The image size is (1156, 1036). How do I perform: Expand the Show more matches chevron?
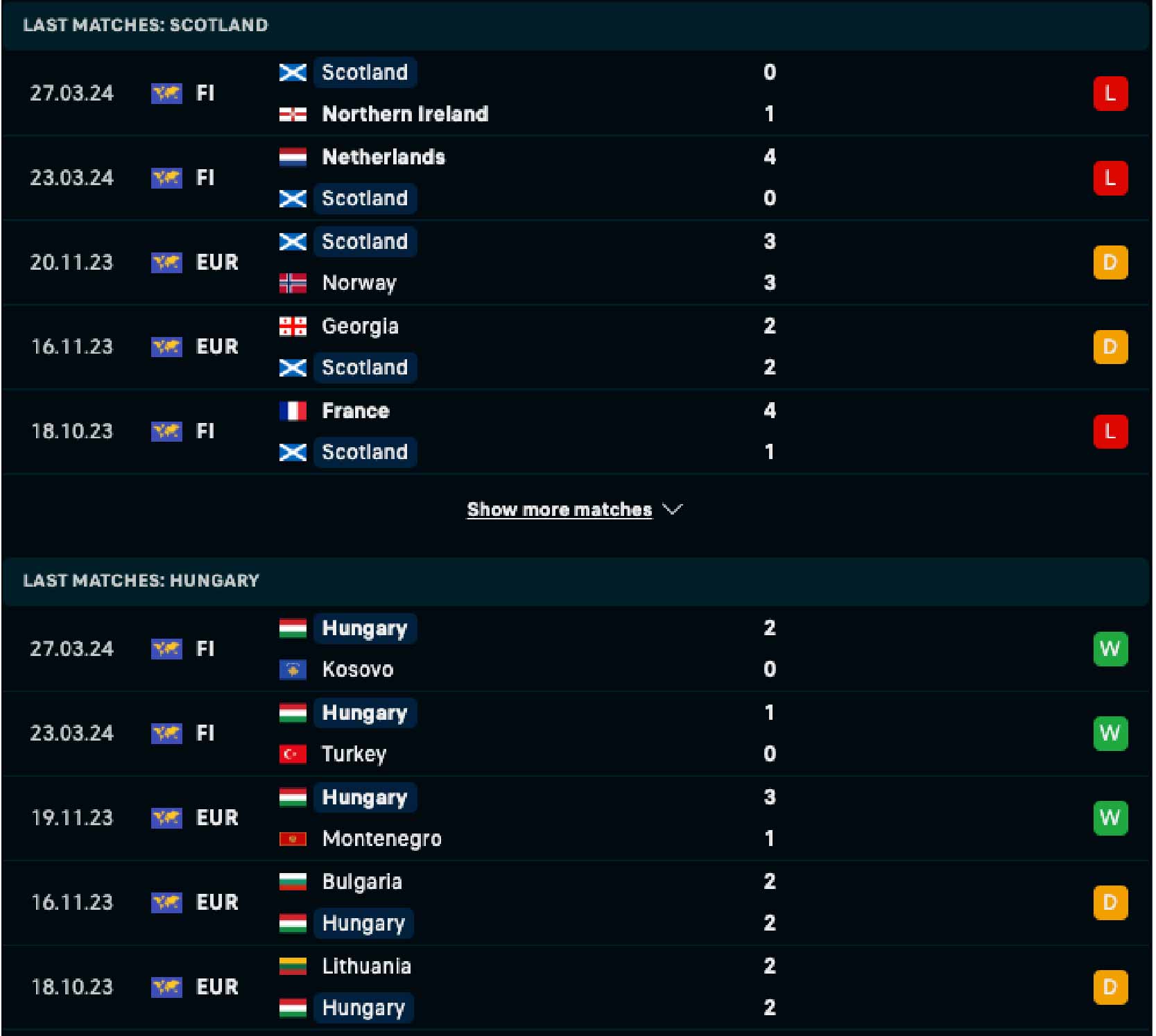[x=672, y=510]
